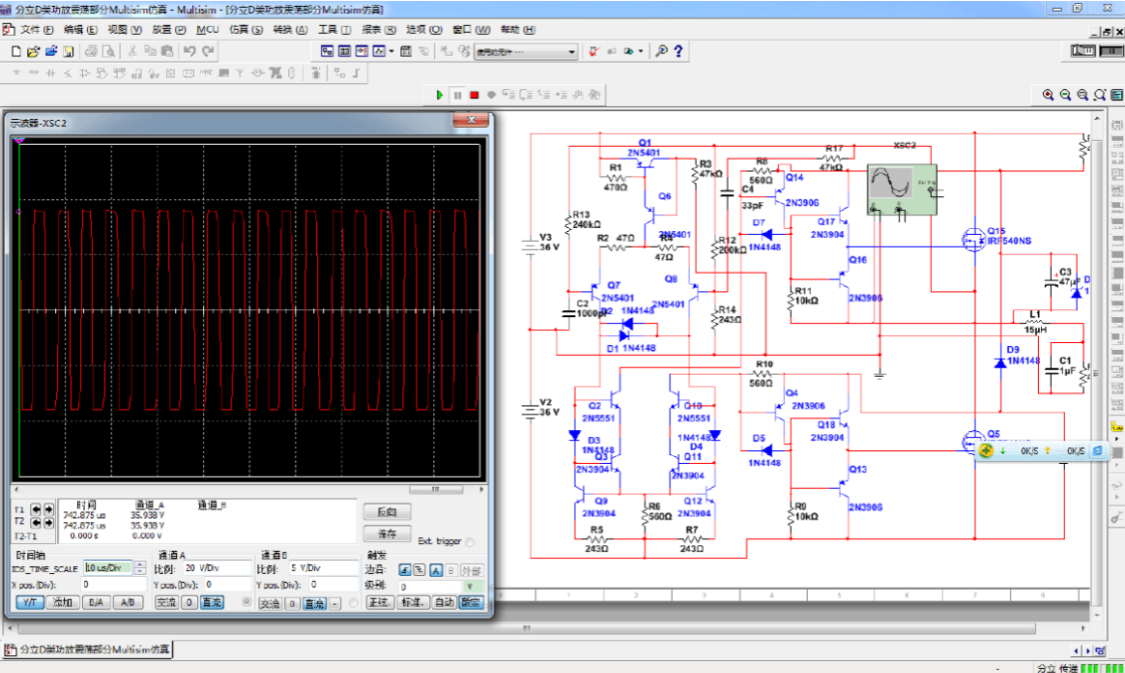
Task: Click 自动 trigger mode button
Action: tap(443, 602)
